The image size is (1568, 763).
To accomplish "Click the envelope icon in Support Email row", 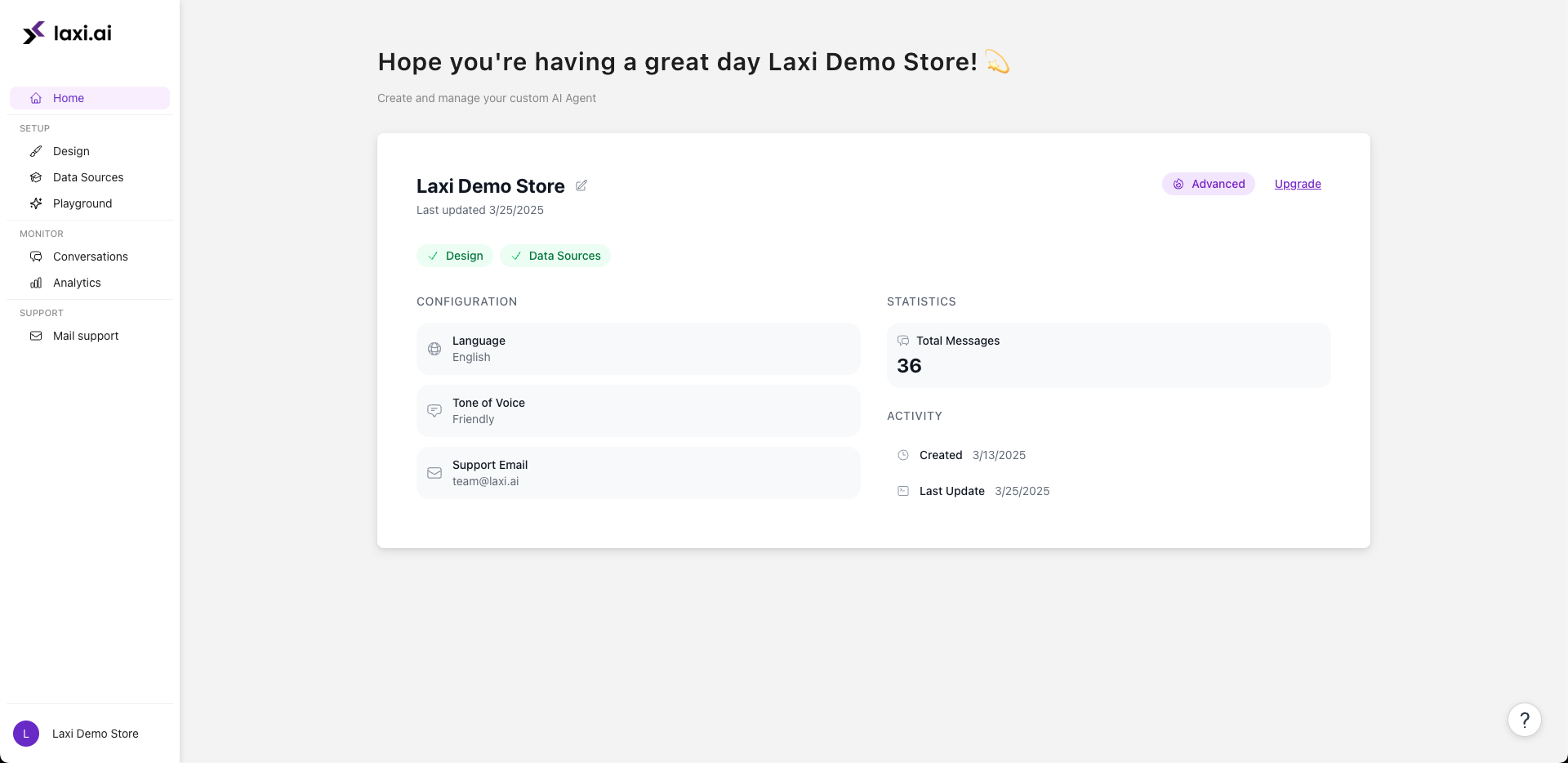I will click(x=434, y=473).
